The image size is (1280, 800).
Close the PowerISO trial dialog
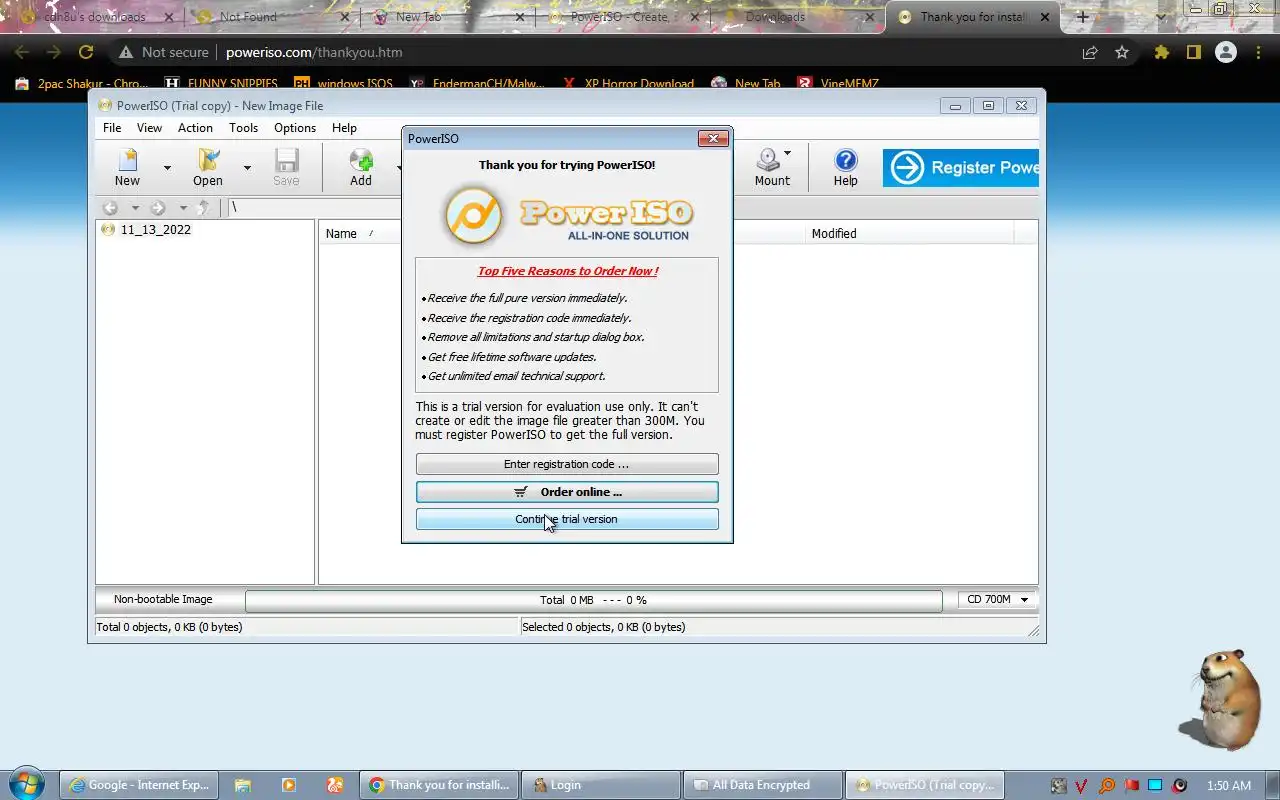pyautogui.click(x=713, y=139)
